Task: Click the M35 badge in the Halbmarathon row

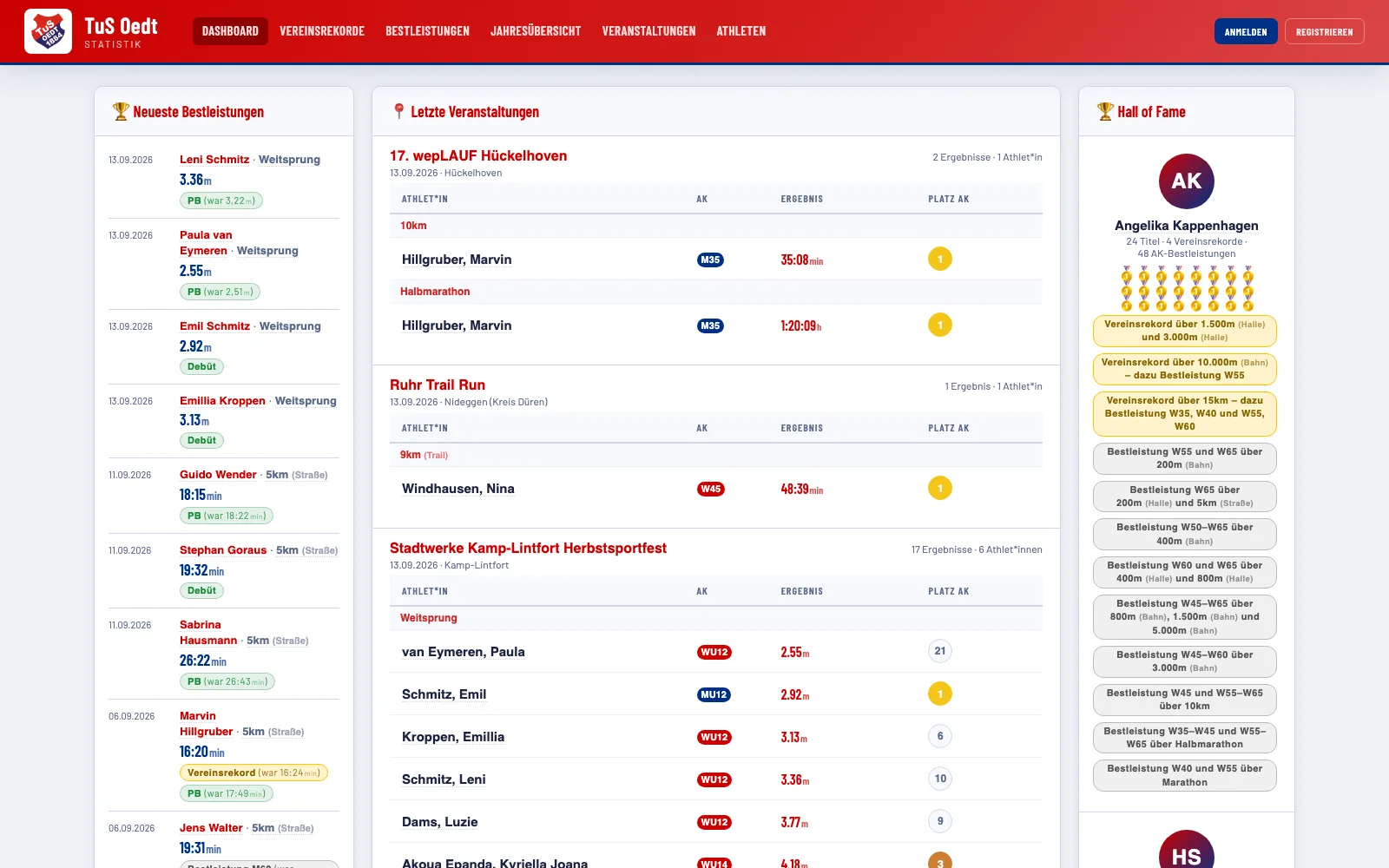Action: click(x=710, y=325)
